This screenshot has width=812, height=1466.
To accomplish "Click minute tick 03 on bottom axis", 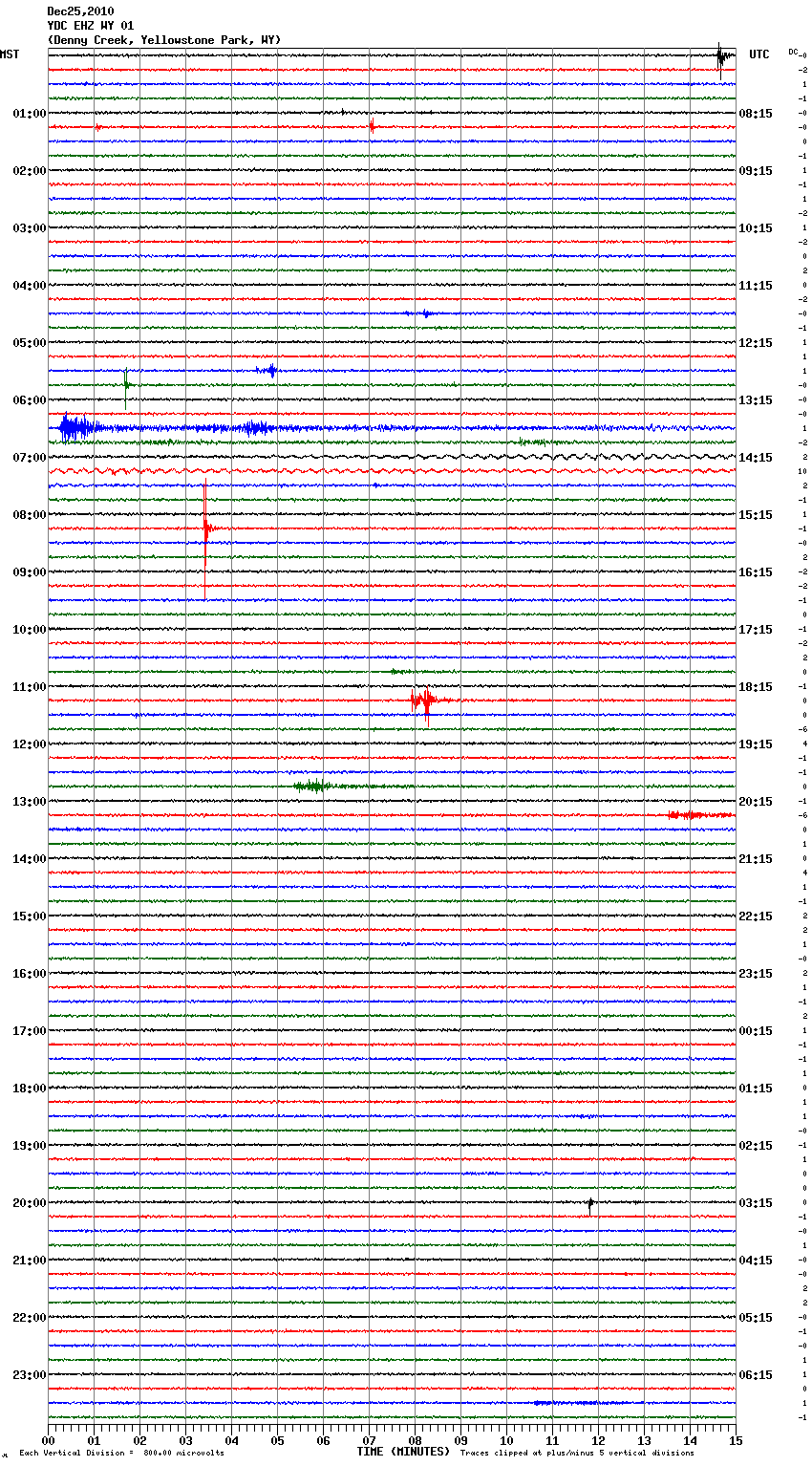I will pyautogui.click(x=185, y=1440).
